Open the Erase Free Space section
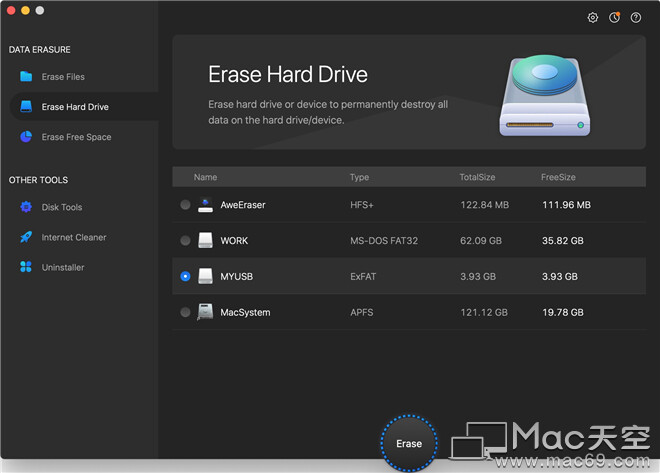The height and width of the screenshot is (473, 660). (76, 137)
